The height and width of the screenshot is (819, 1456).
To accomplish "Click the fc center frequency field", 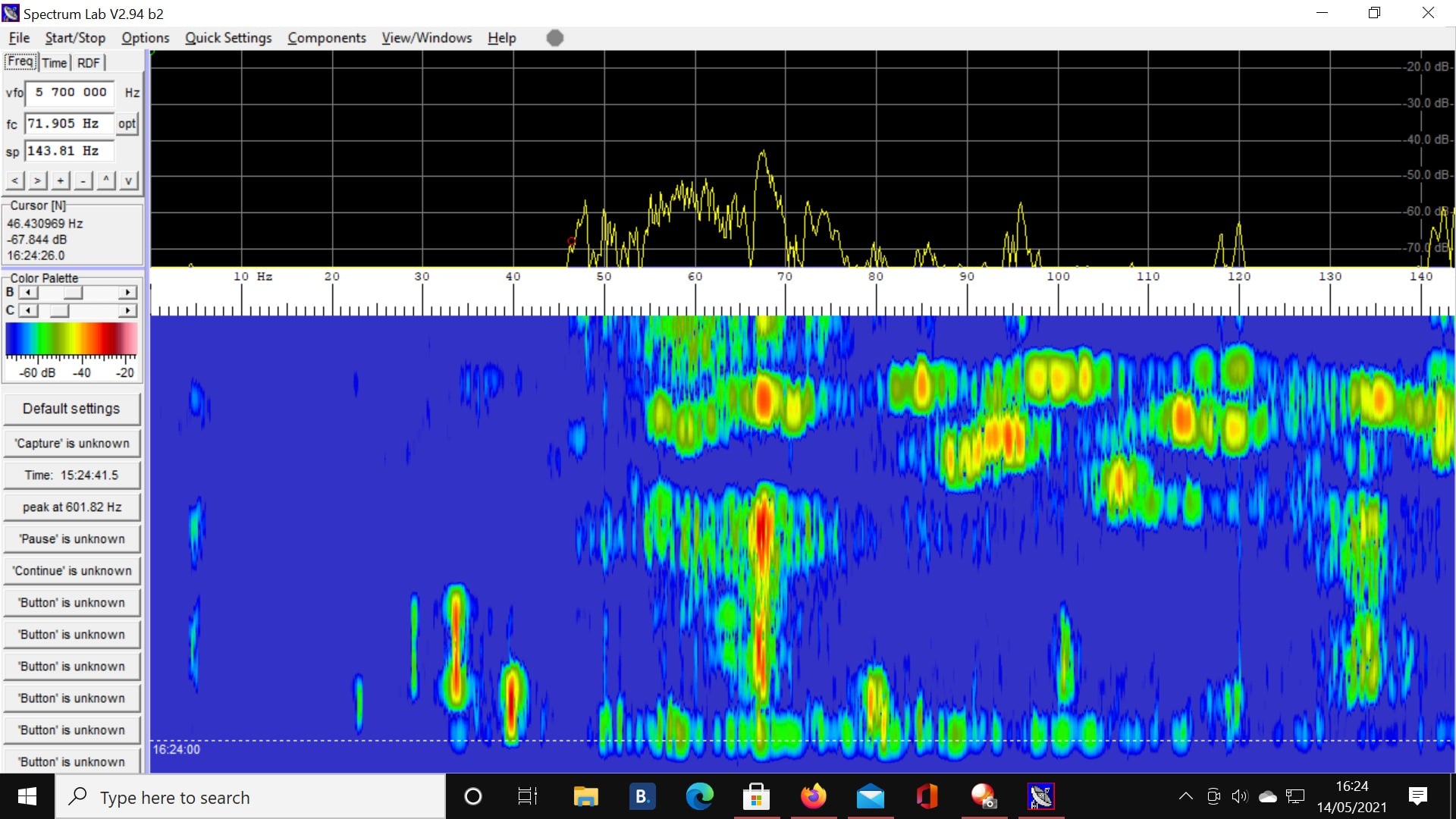I will tap(69, 124).
